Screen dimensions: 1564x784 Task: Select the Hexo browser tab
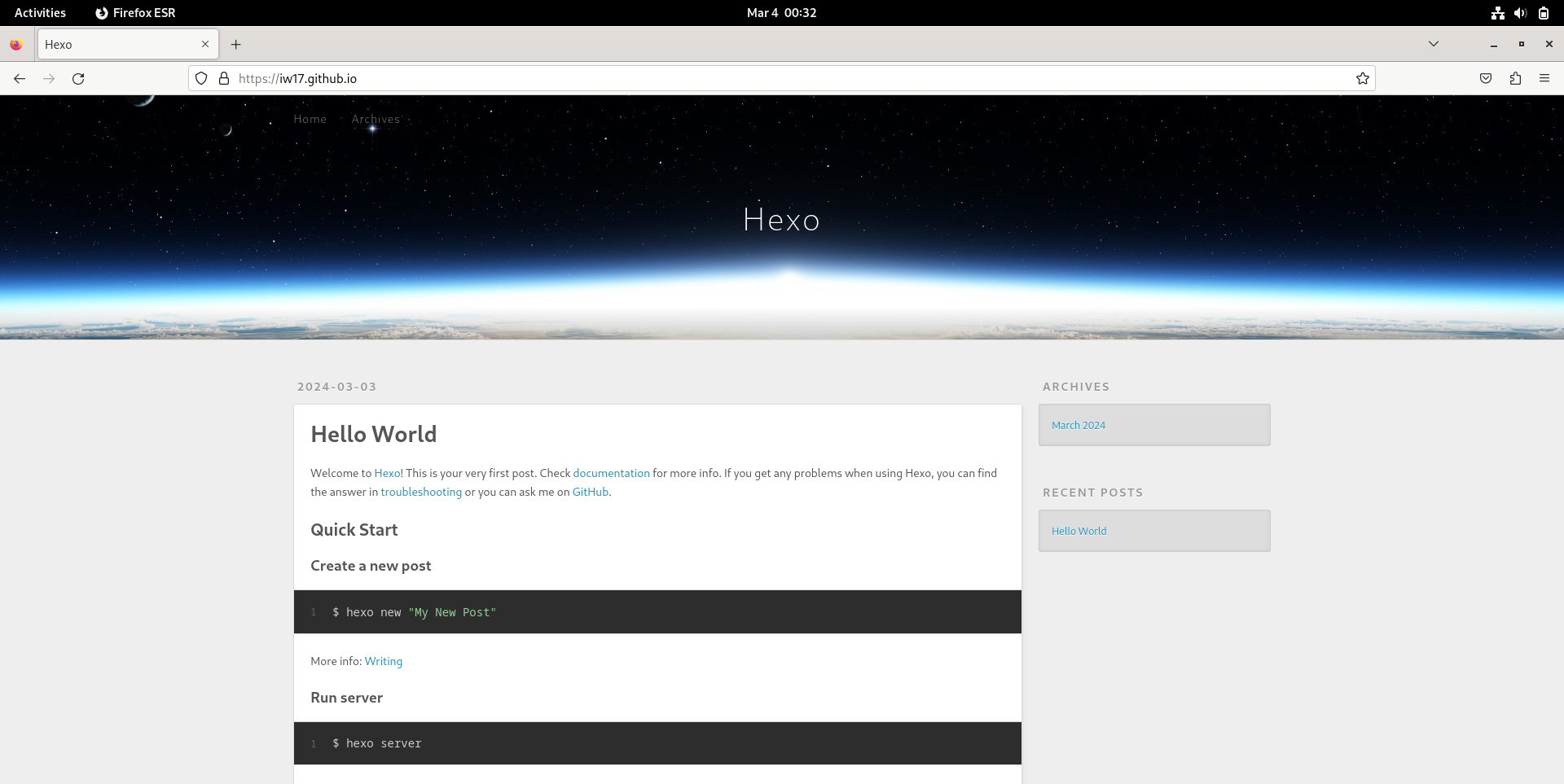[127, 44]
